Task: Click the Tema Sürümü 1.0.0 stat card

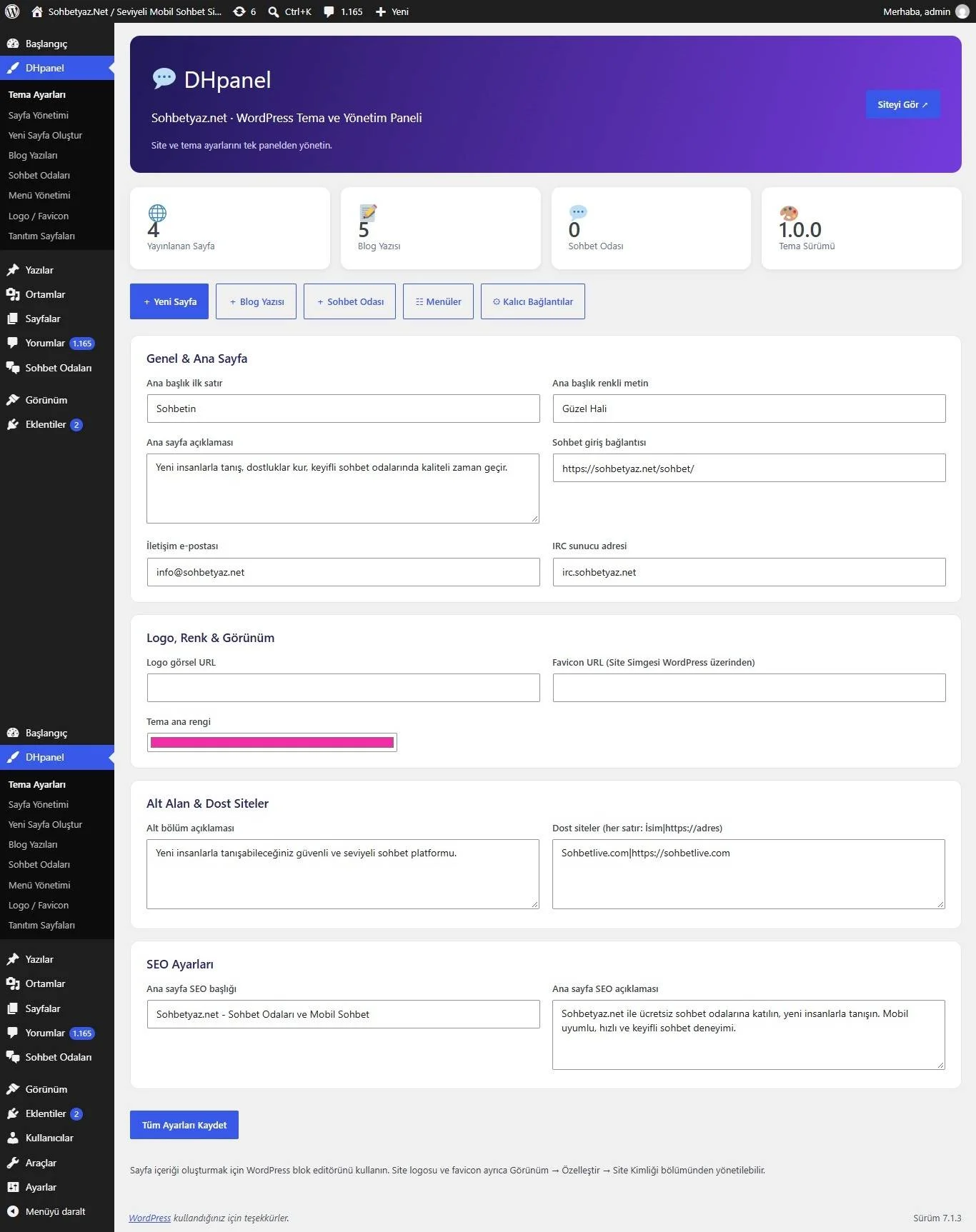Action: coord(862,229)
